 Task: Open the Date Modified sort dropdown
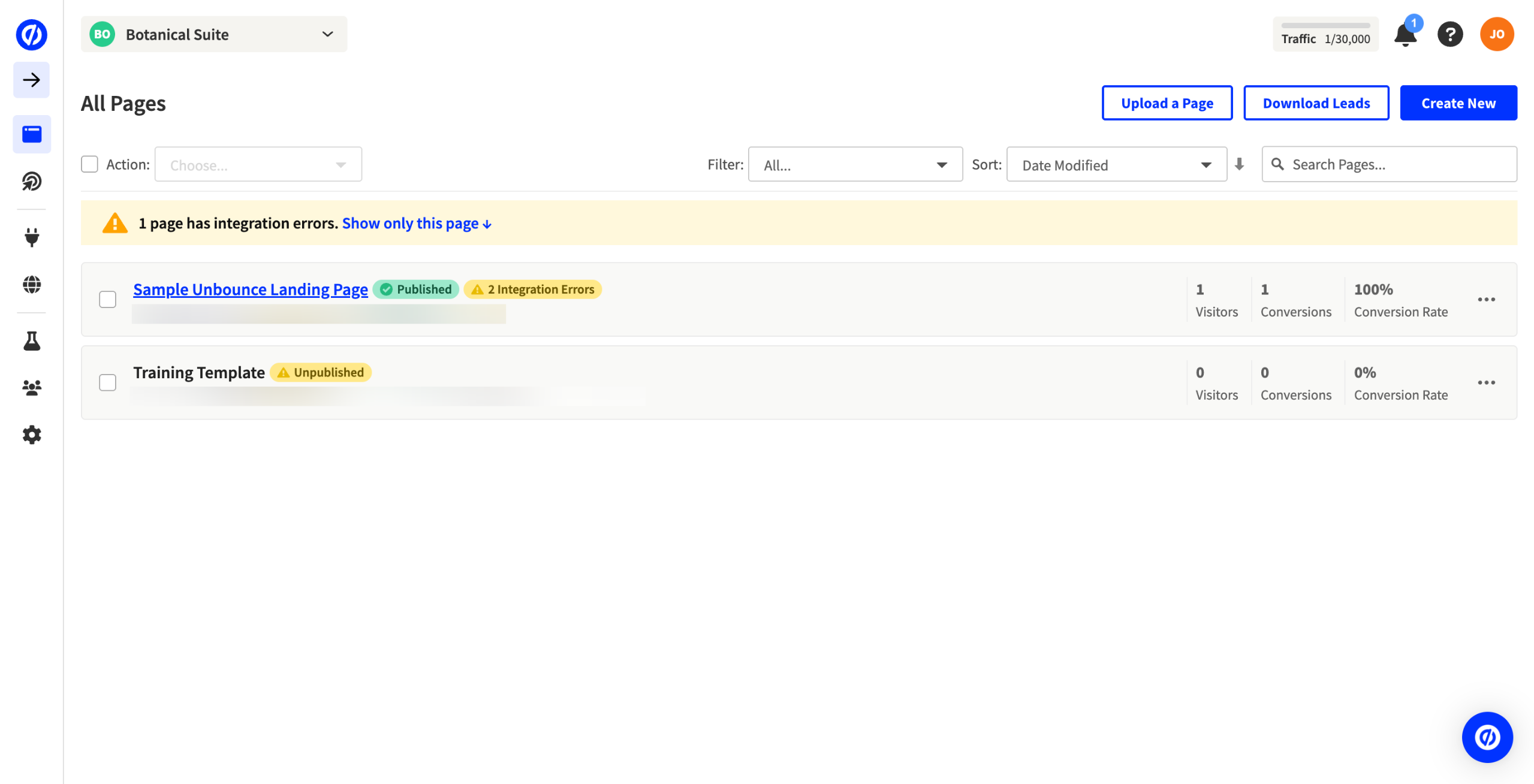tap(1116, 165)
